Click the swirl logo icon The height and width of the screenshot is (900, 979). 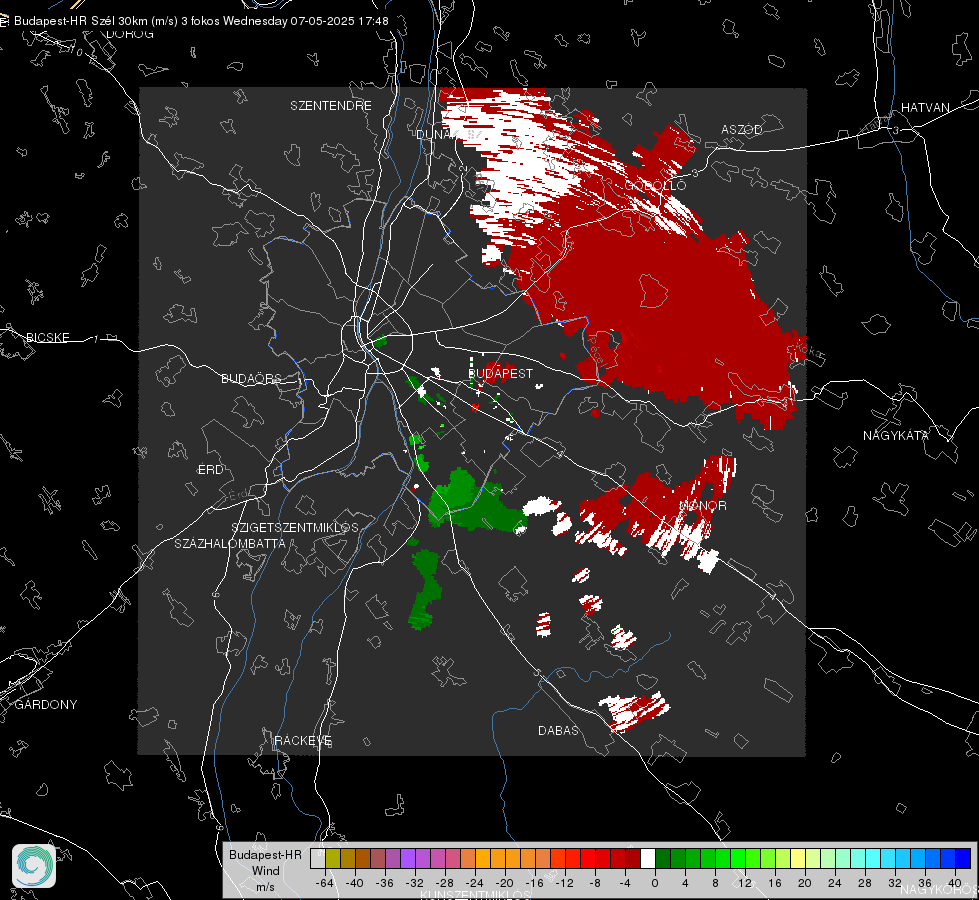pos(34,866)
